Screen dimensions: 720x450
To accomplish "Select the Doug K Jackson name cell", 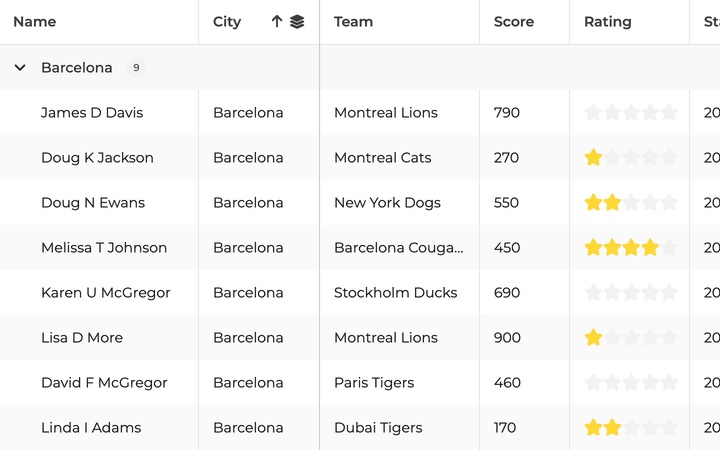I will 97,158.
